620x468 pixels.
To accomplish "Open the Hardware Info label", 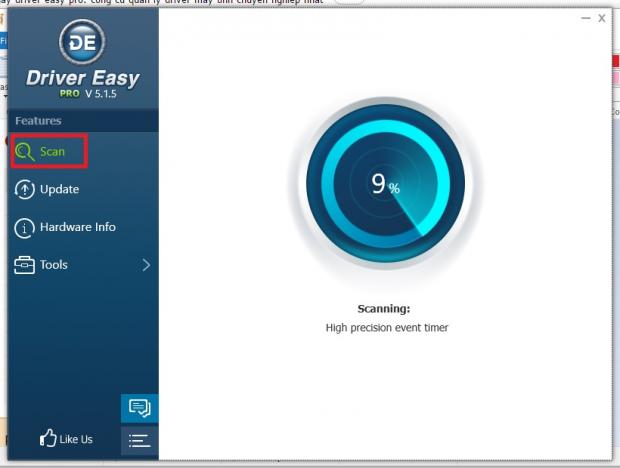I will 77,228.
